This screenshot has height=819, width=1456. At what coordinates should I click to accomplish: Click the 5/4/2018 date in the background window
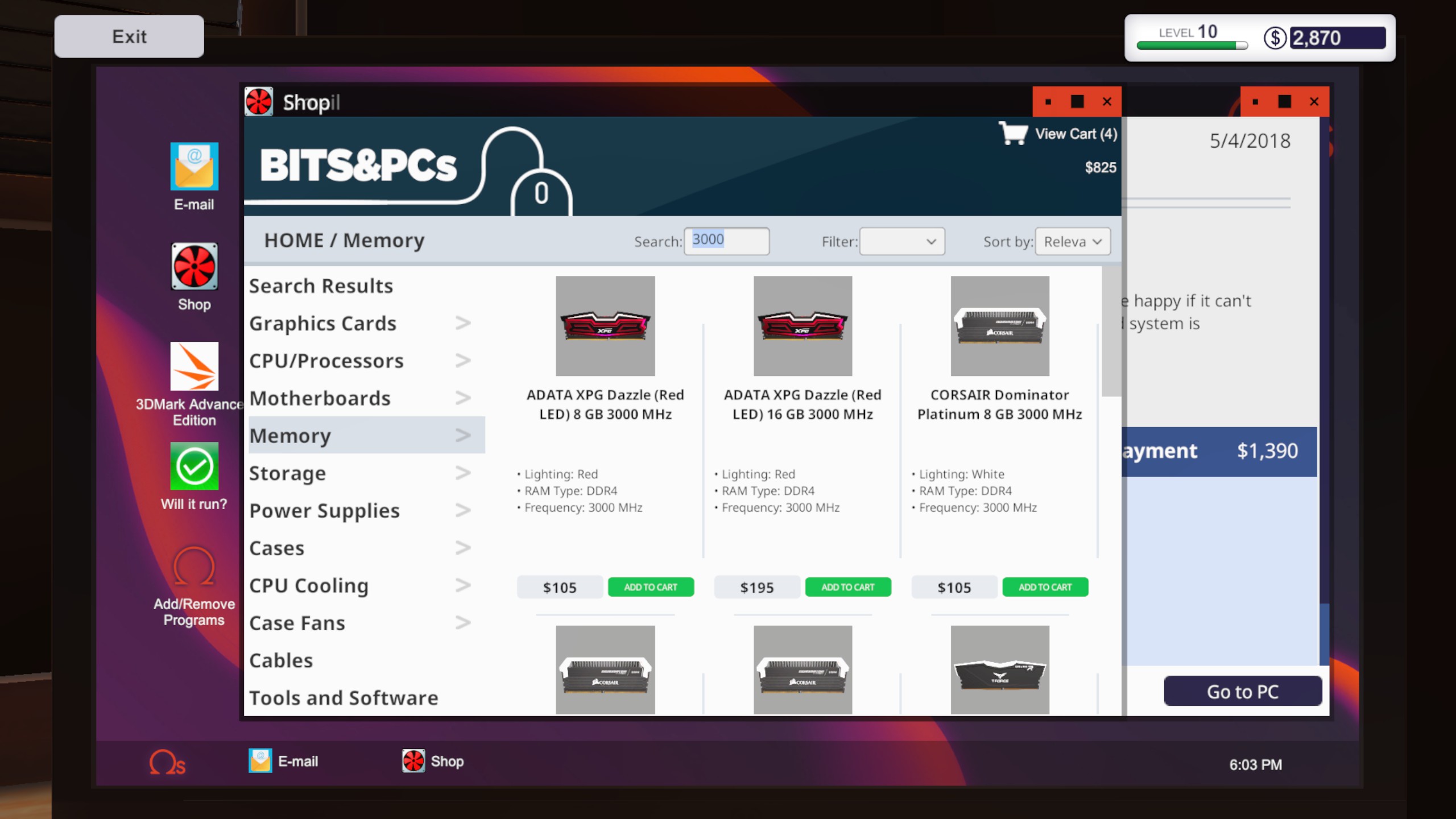(x=1250, y=140)
